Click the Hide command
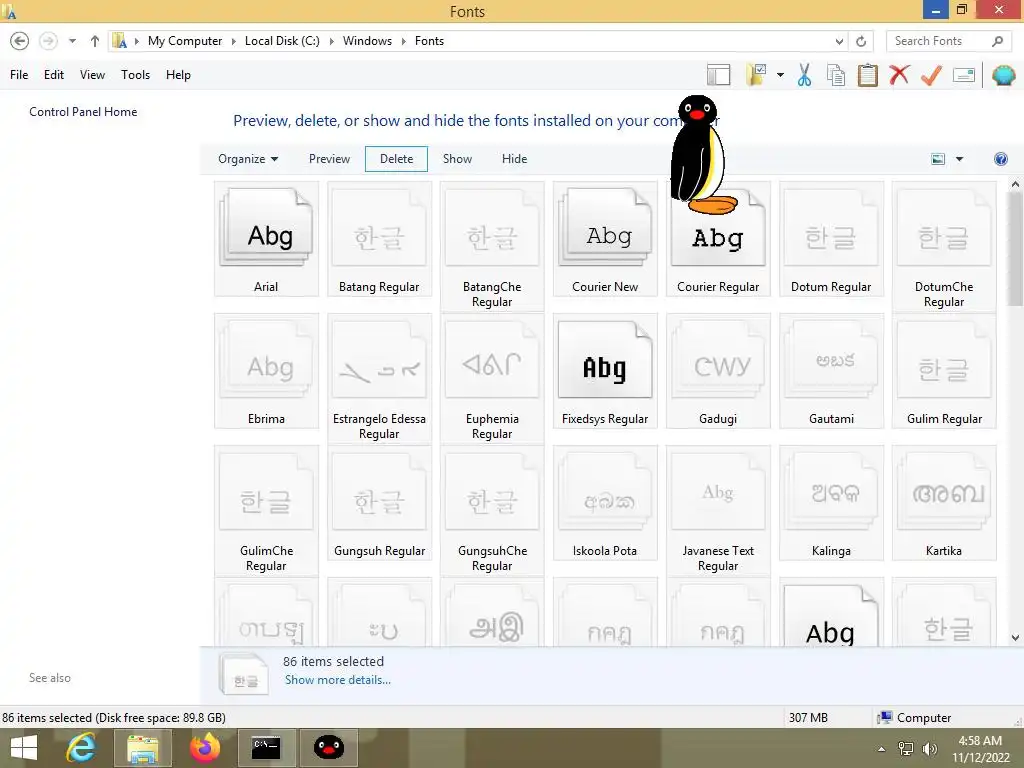The height and width of the screenshot is (768, 1024). 515,159
